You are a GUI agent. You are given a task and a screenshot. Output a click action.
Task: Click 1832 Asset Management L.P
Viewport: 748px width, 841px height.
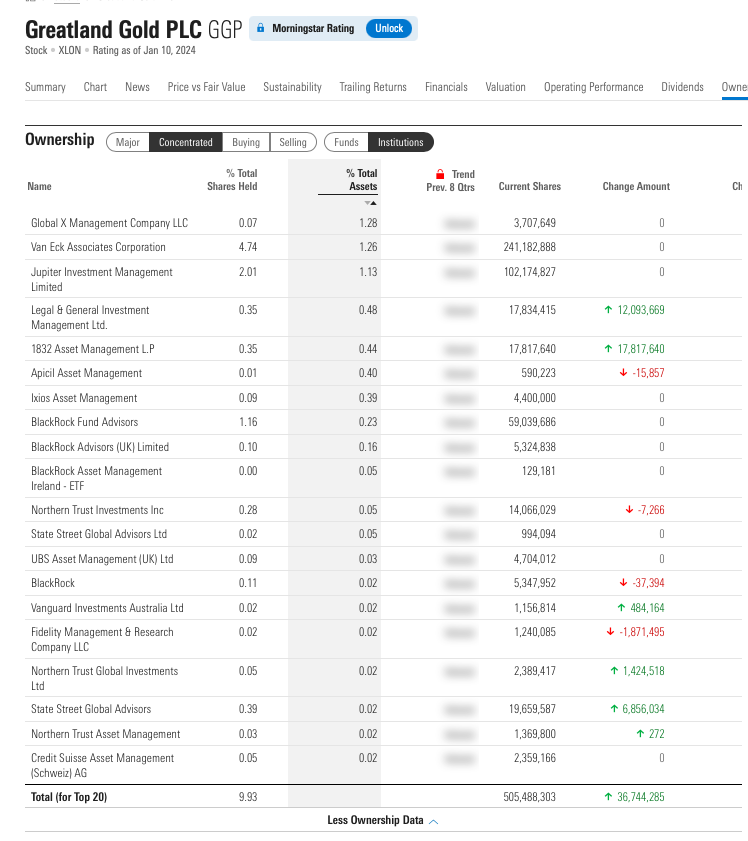click(93, 349)
